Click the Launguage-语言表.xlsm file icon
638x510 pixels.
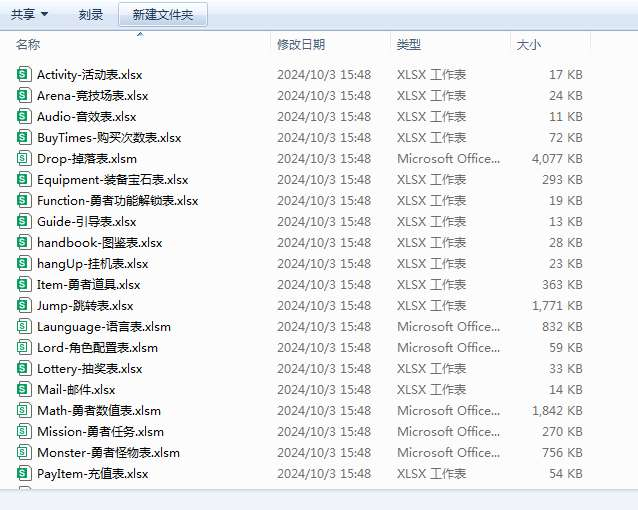(x=24, y=327)
